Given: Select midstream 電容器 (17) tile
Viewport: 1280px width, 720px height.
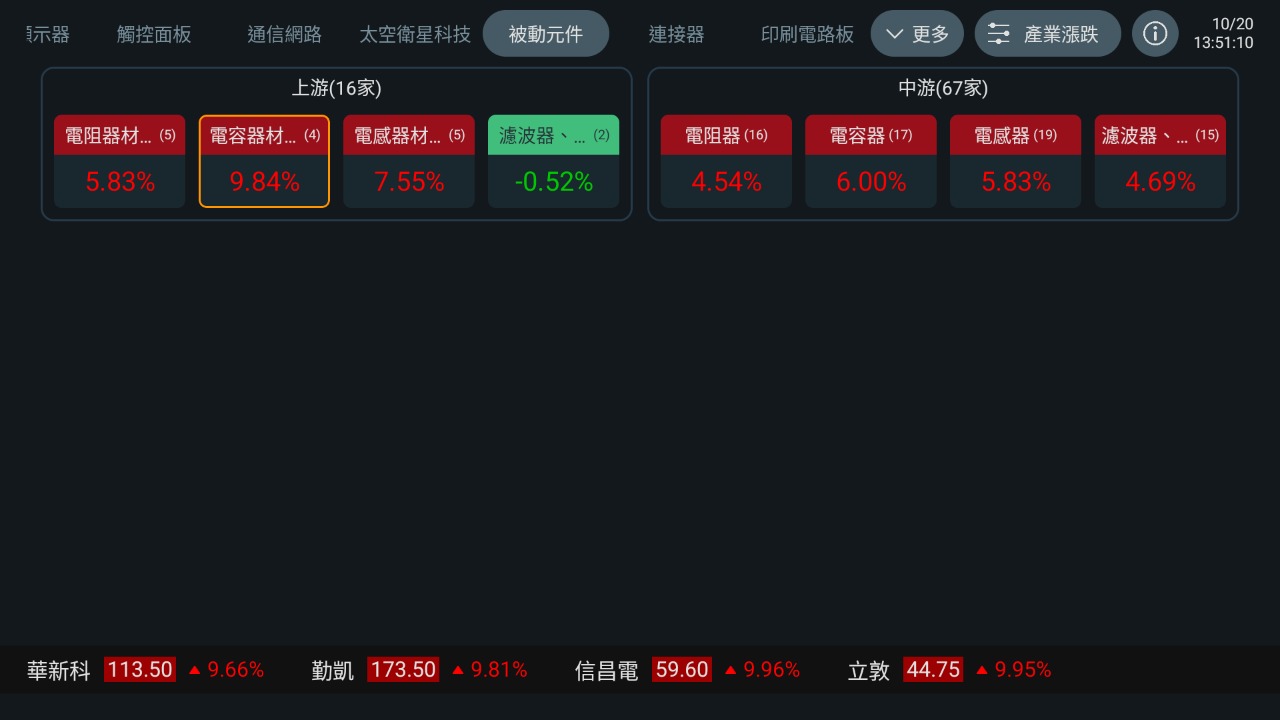Looking at the screenshot, I should tap(871, 161).
